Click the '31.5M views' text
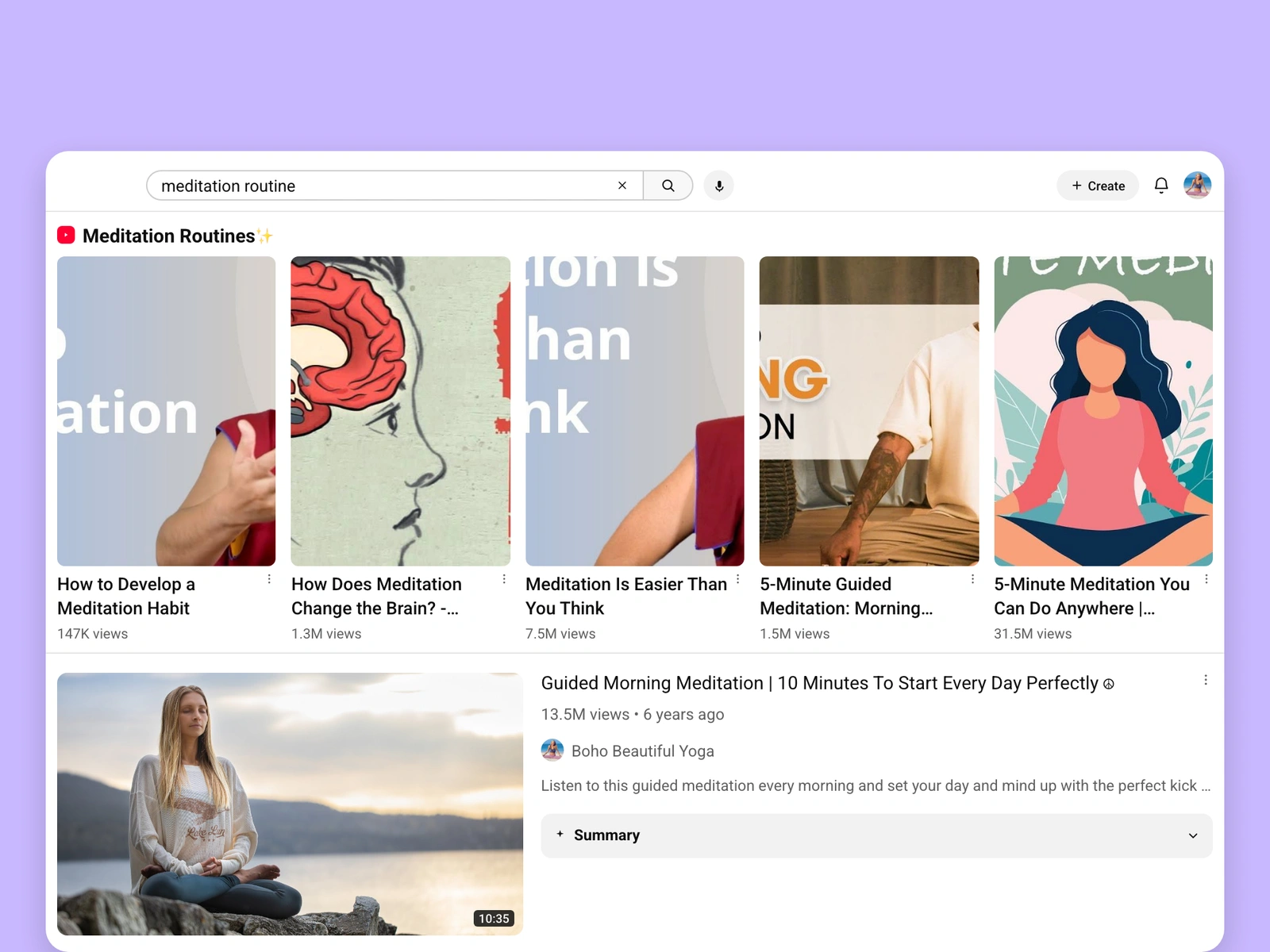1270x952 pixels. tap(1033, 634)
